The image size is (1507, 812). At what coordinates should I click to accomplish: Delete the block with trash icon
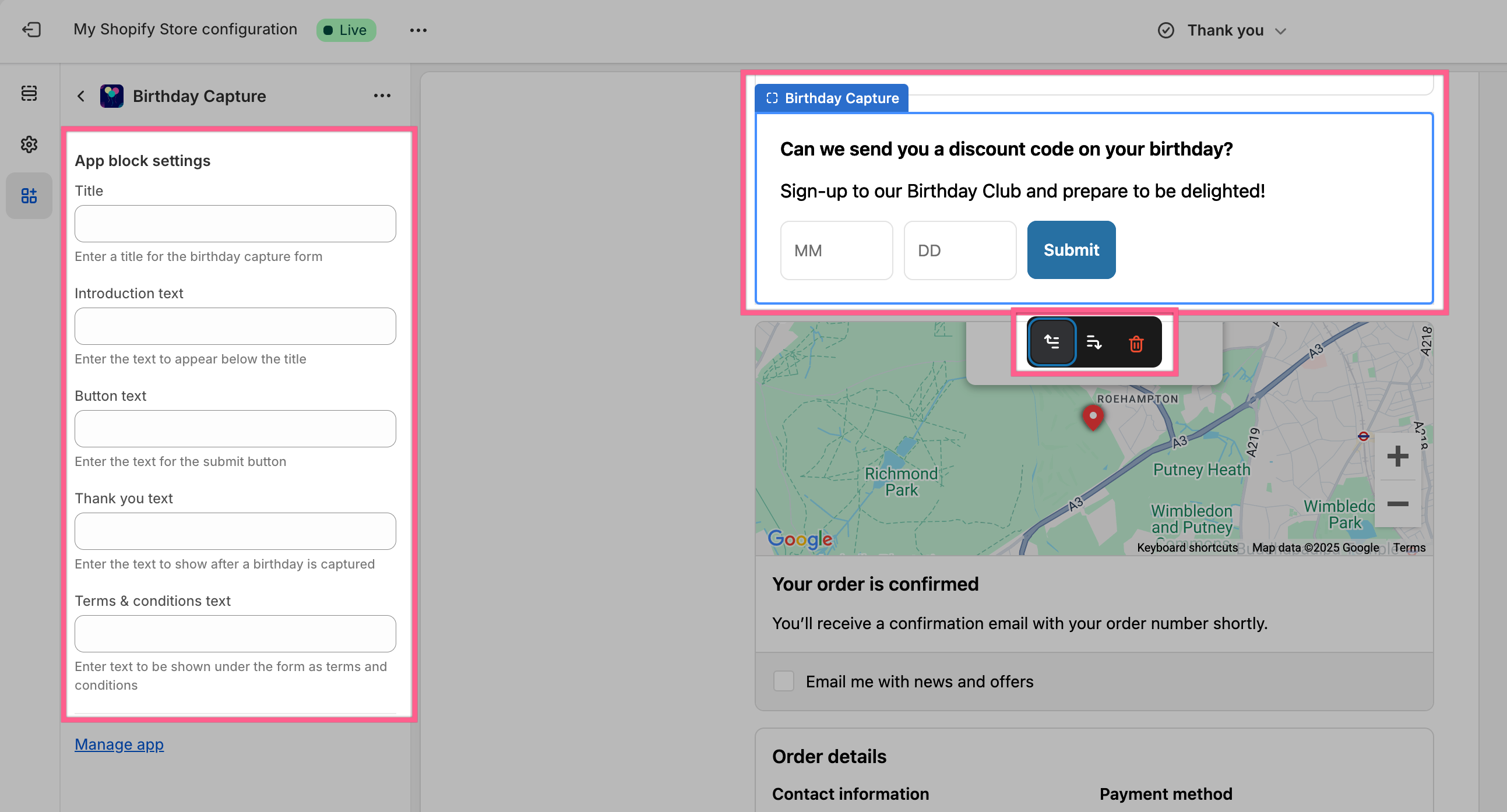pos(1136,344)
